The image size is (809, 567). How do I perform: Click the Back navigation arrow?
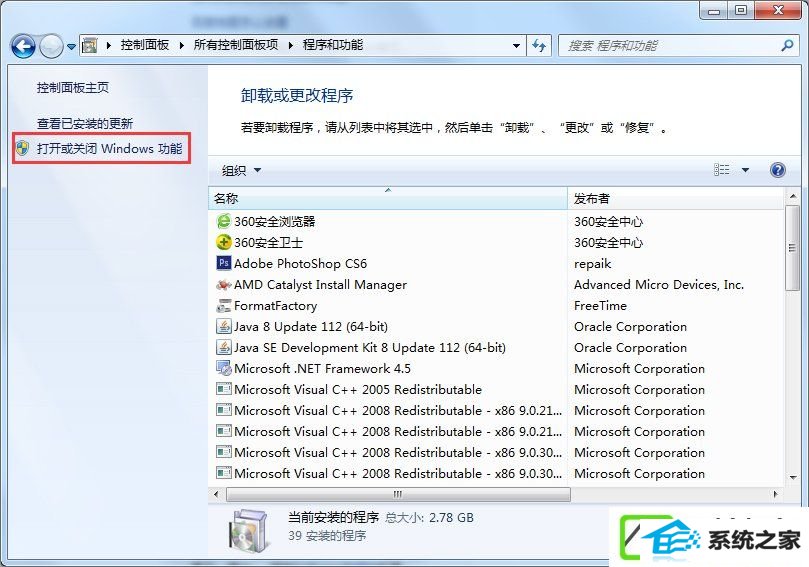tap(23, 46)
